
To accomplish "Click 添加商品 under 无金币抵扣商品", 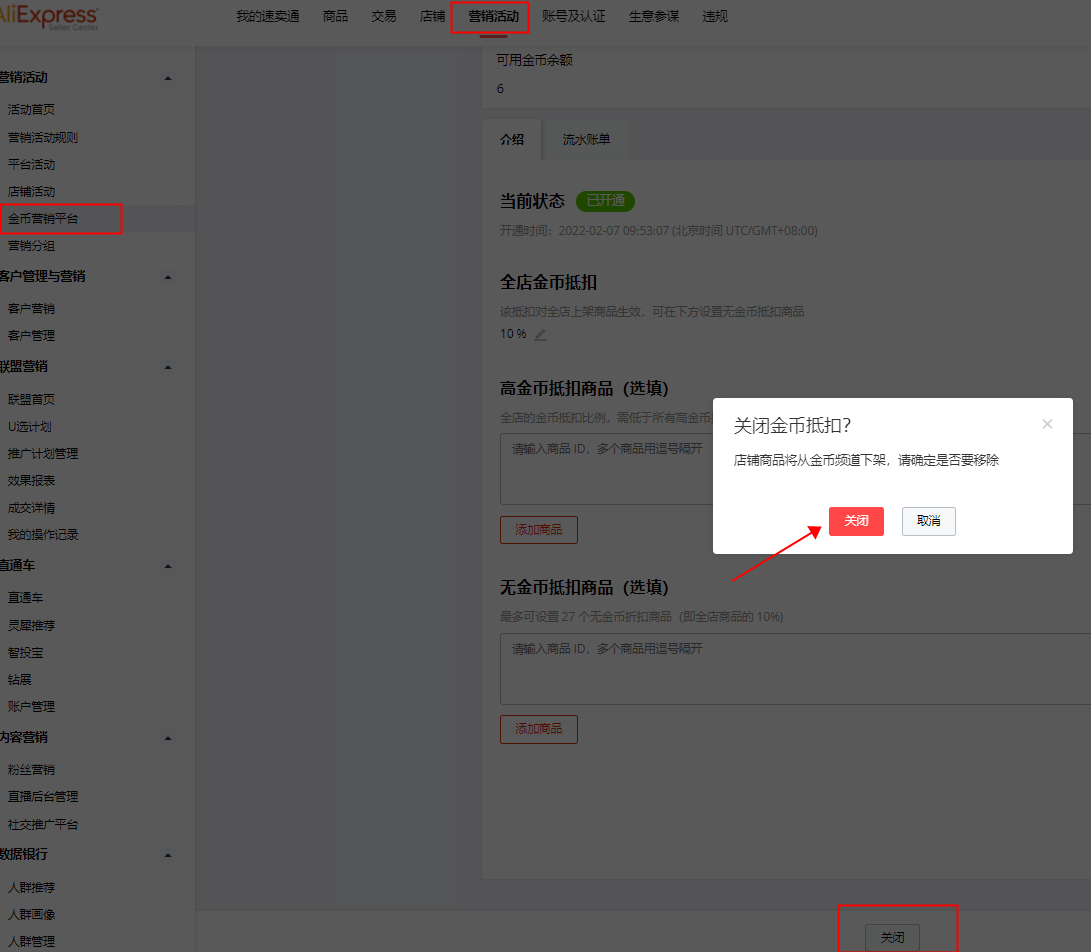I will [x=538, y=729].
